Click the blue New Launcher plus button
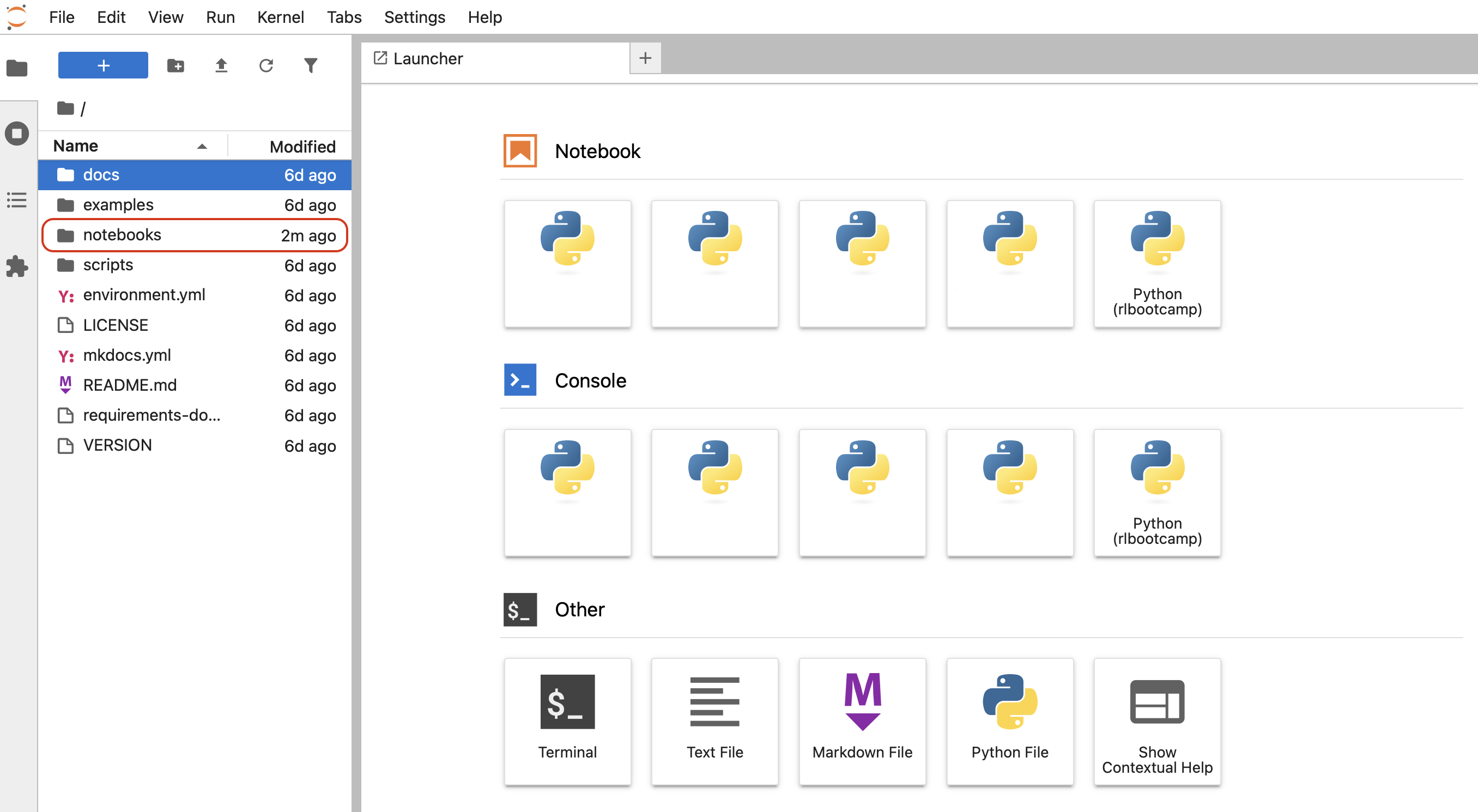Screen dimensions: 1478x812 (104, 65)
